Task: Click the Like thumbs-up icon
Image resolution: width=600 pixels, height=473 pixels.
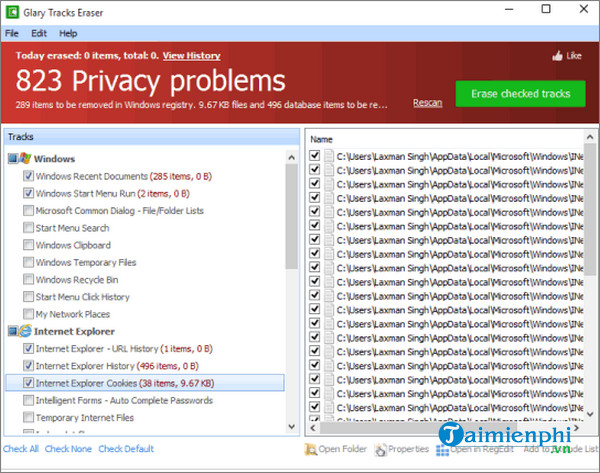Action: [x=557, y=56]
